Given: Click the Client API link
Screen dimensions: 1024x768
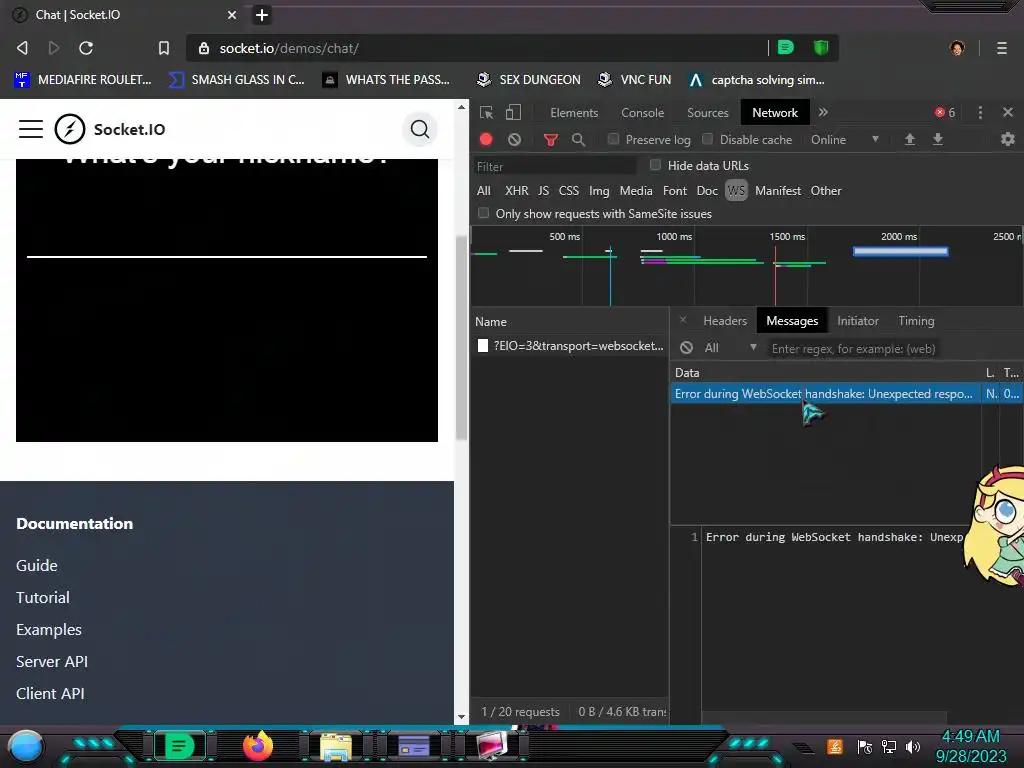Looking at the screenshot, I should click(50, 694).
